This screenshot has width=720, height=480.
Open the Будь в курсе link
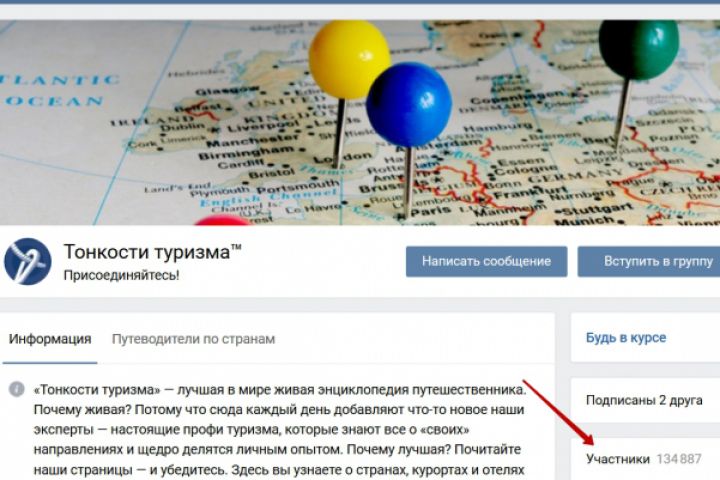pos(626,338)
